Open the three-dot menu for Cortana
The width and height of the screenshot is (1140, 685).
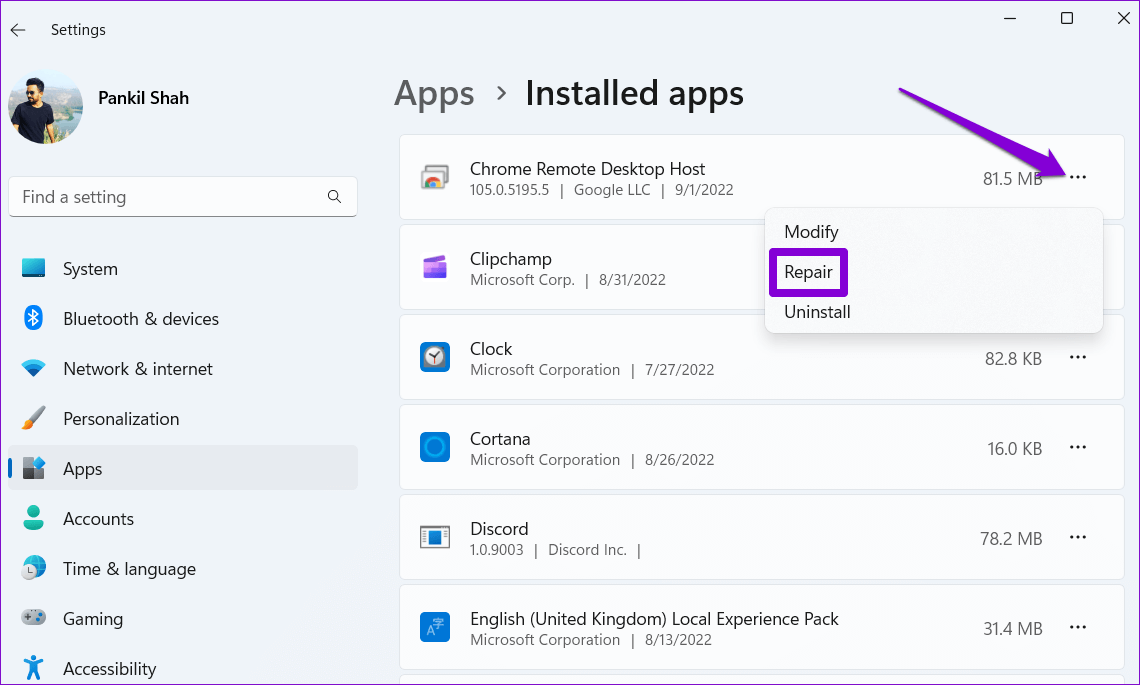pyautogui.click(x=1077, y=447)
